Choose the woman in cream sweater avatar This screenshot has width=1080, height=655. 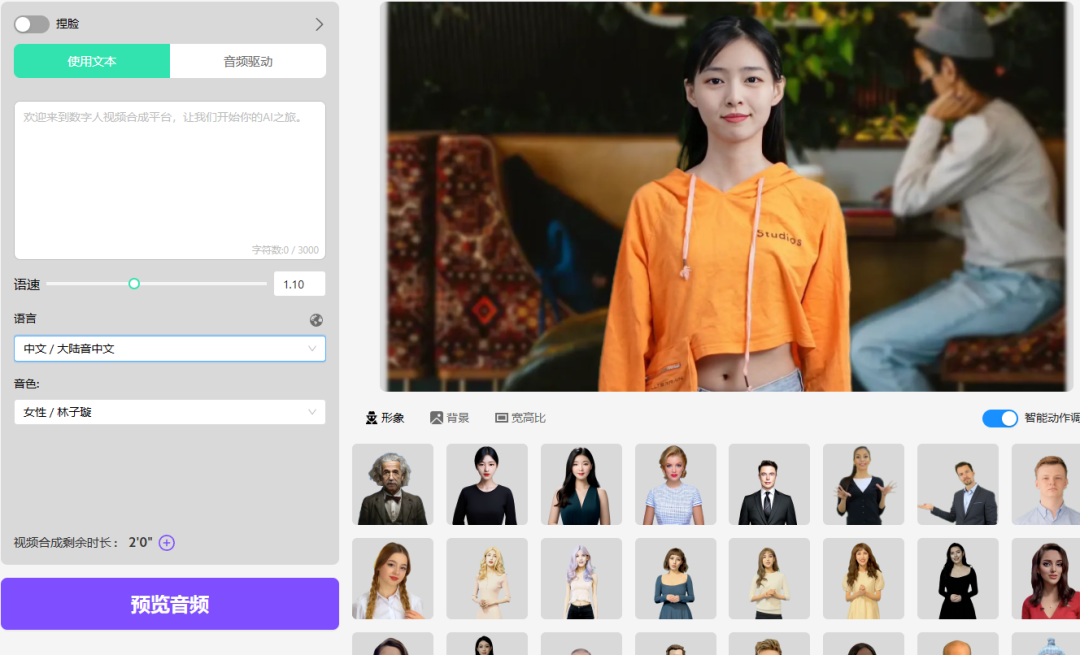point(769,579)
